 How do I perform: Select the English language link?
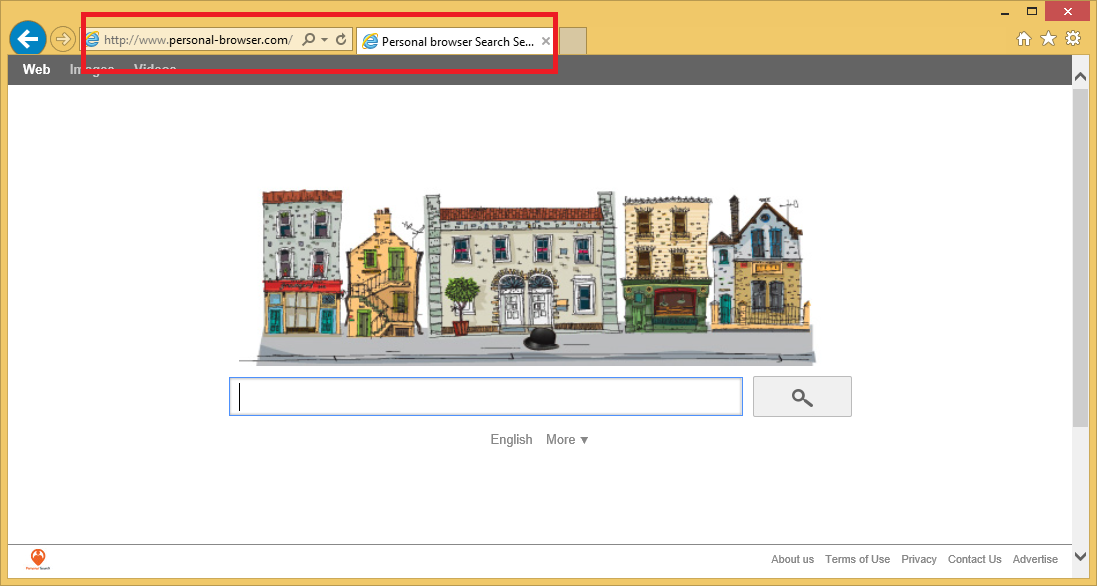coord(511,440)
